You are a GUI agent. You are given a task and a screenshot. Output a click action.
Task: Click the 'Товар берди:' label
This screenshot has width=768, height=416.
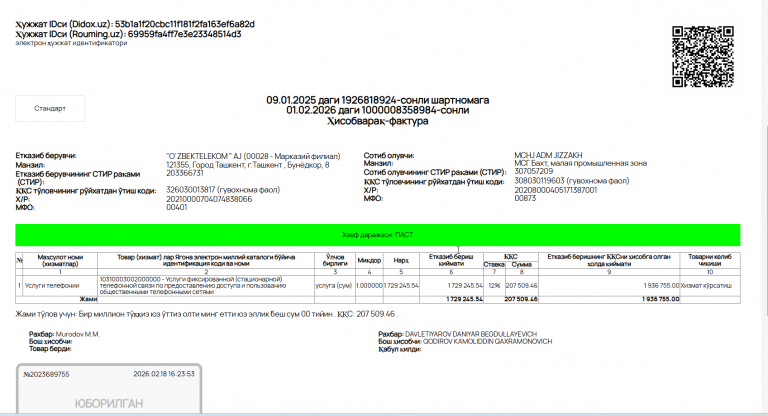pyautogui.click(x=50, y=349)
